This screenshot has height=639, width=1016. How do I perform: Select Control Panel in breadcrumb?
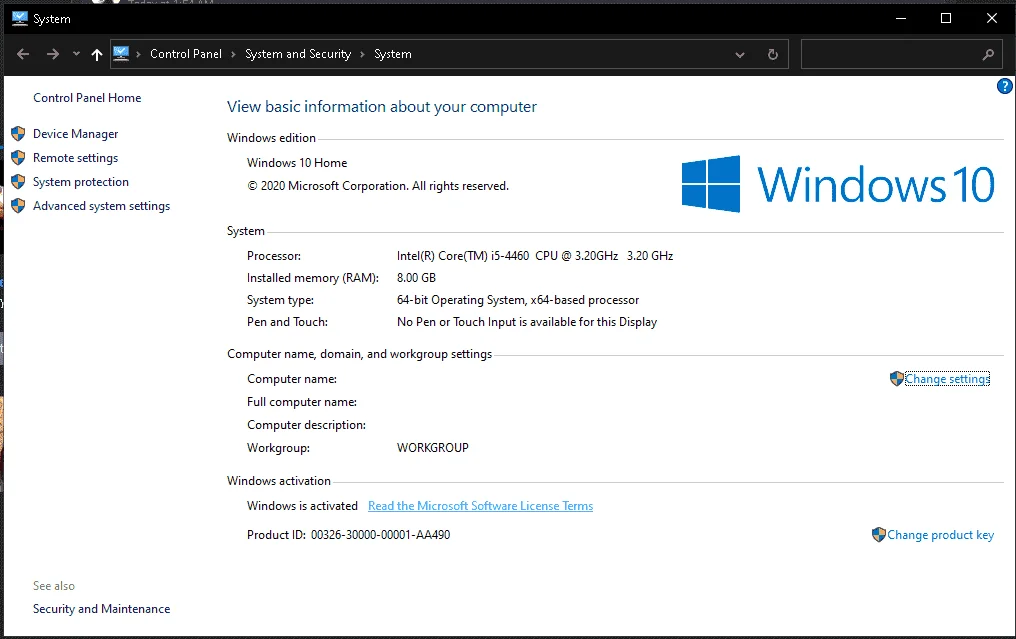point(186,54)
